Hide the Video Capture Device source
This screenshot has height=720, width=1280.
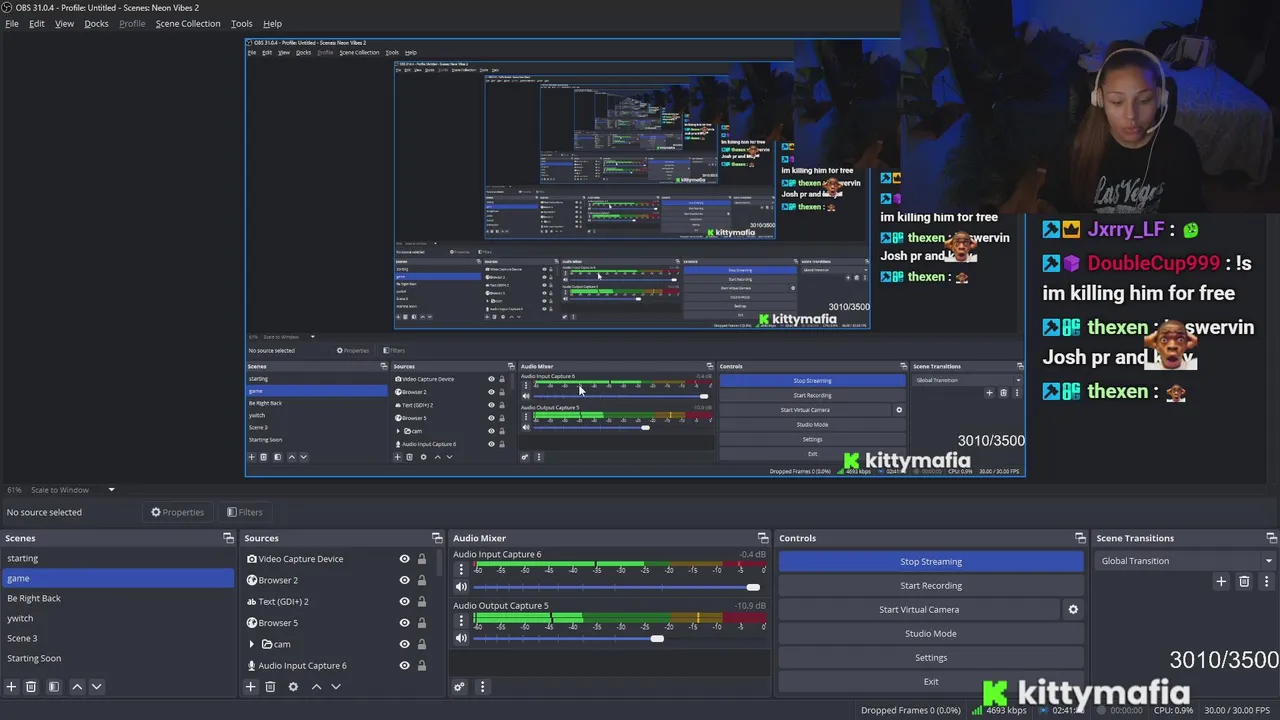pyautogui.click(x=404, y=559)
